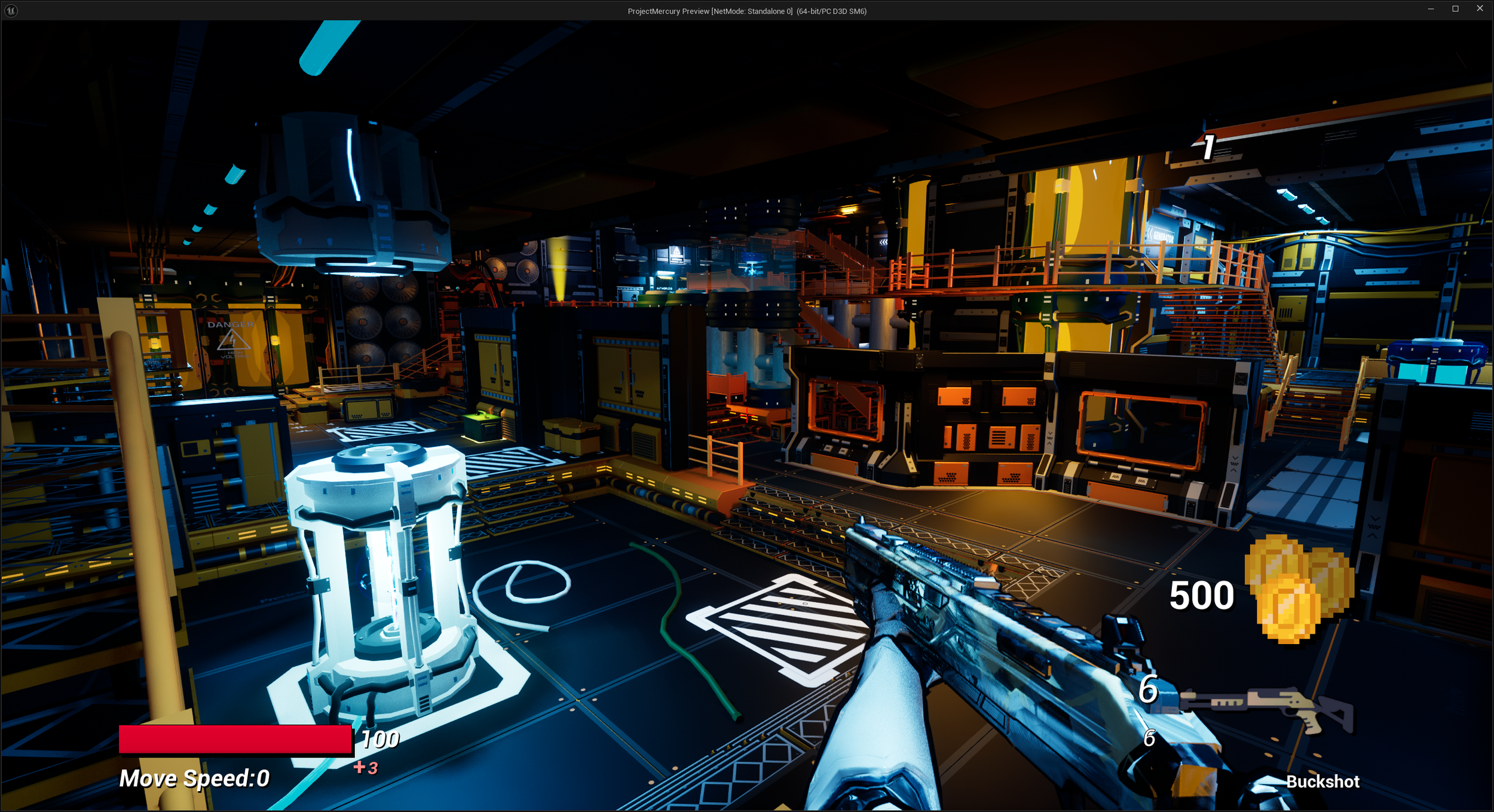
Task: Click the 500 coin count number
Action: tap(1201, 596)
